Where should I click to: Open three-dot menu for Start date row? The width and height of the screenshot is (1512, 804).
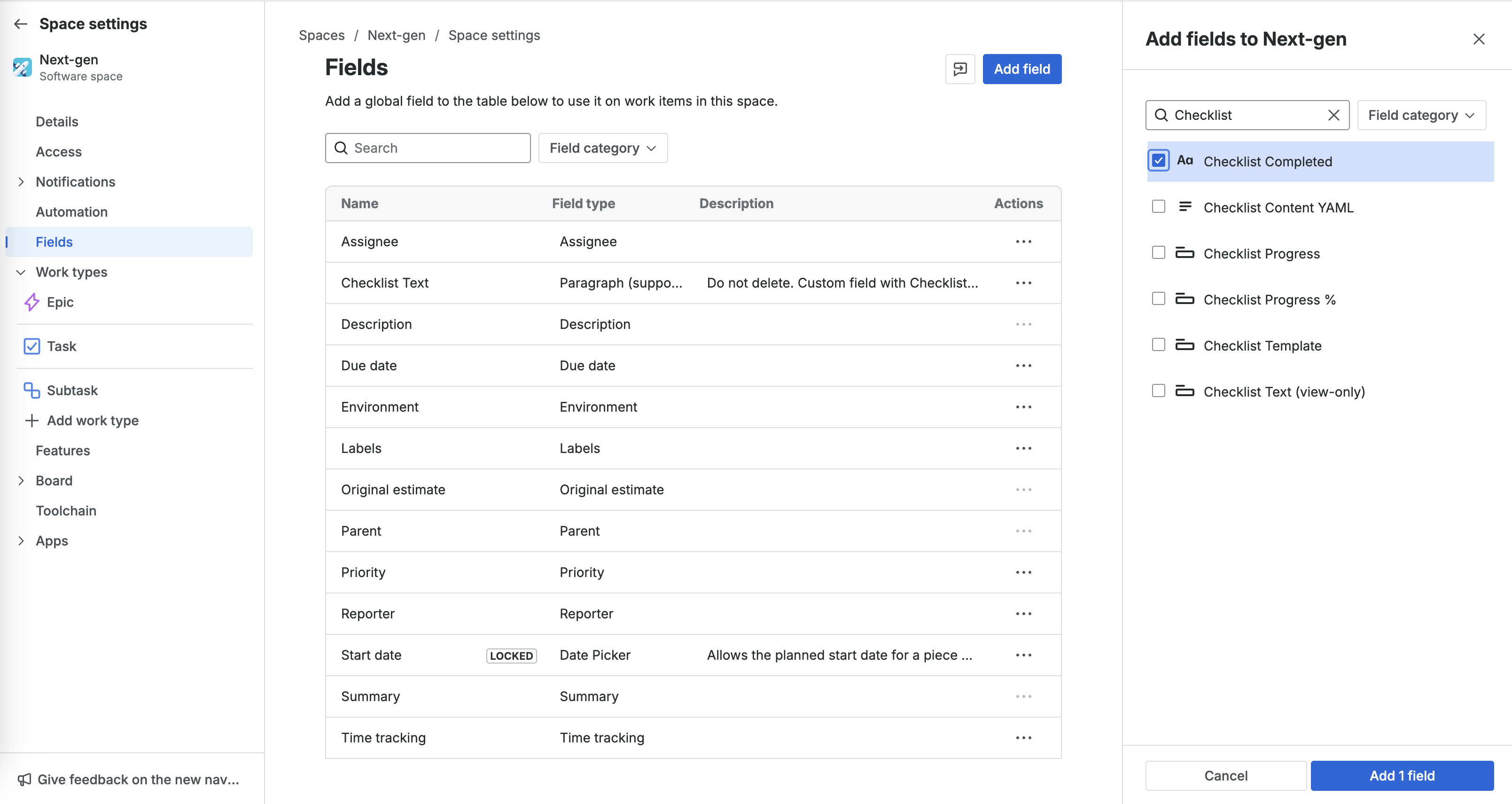coord(1023,655)
